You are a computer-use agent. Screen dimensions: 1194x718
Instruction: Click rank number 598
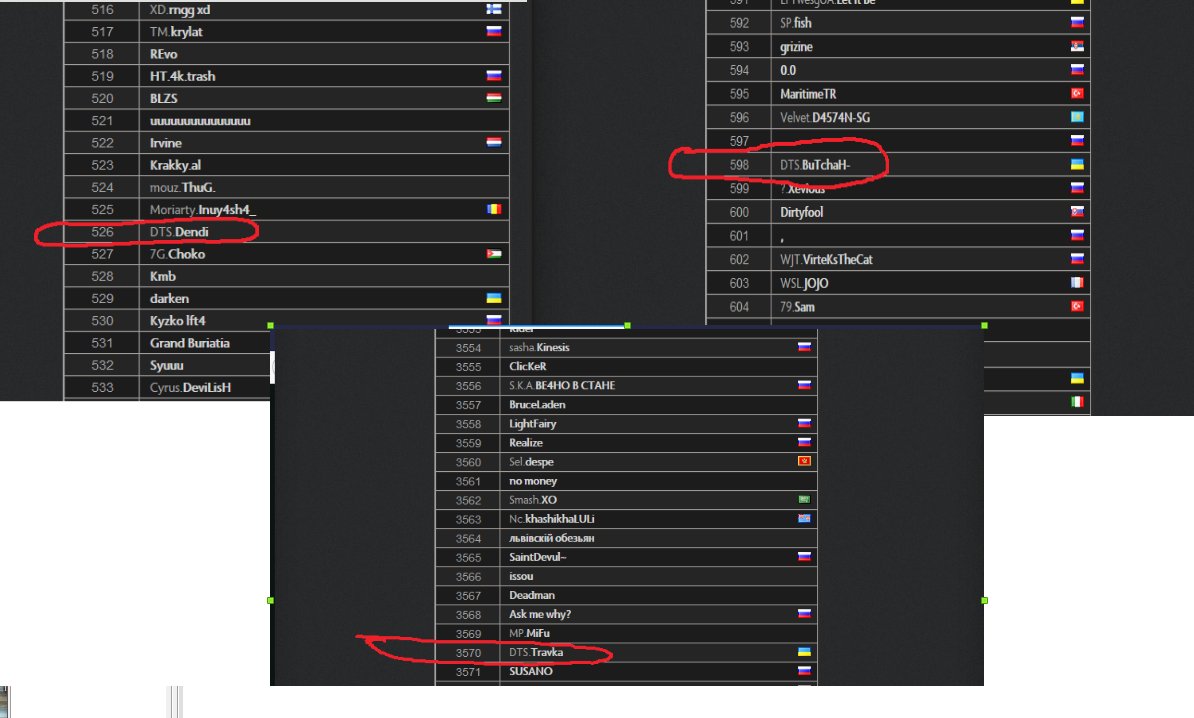pyautogui.click(x=739, y=164)
